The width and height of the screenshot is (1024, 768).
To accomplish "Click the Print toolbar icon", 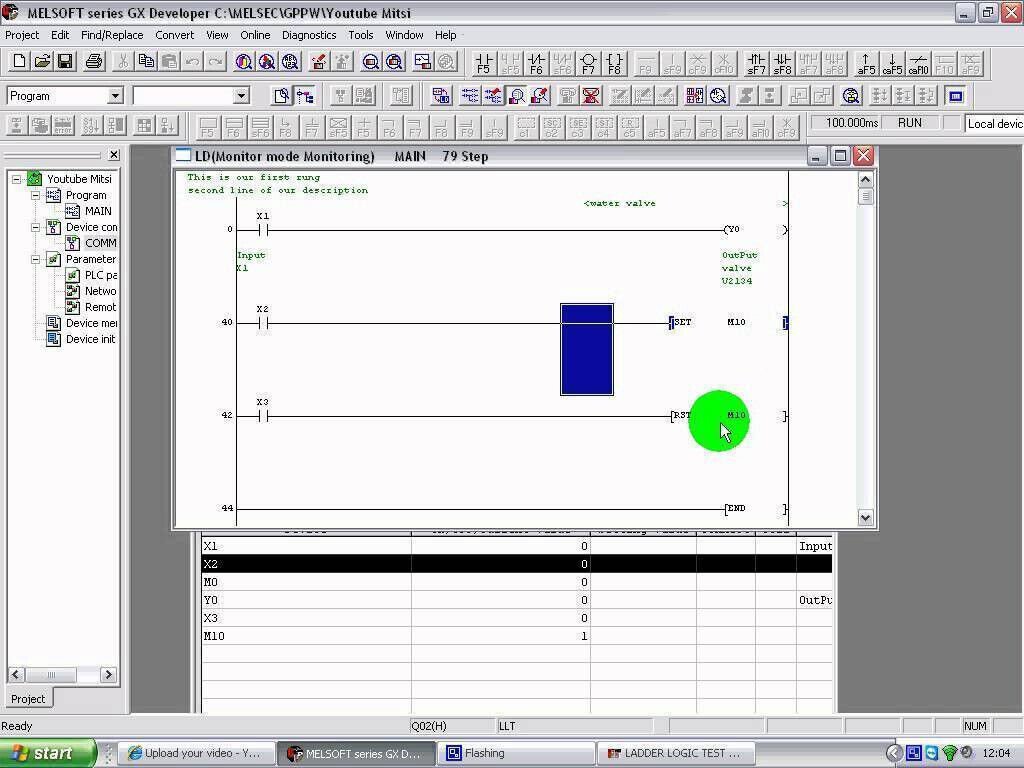I will (x=93, y=61).
